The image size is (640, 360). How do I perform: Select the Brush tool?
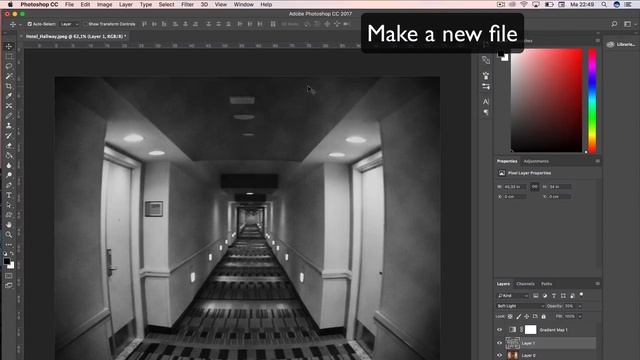pyautogui.click(x=9, y=116)
